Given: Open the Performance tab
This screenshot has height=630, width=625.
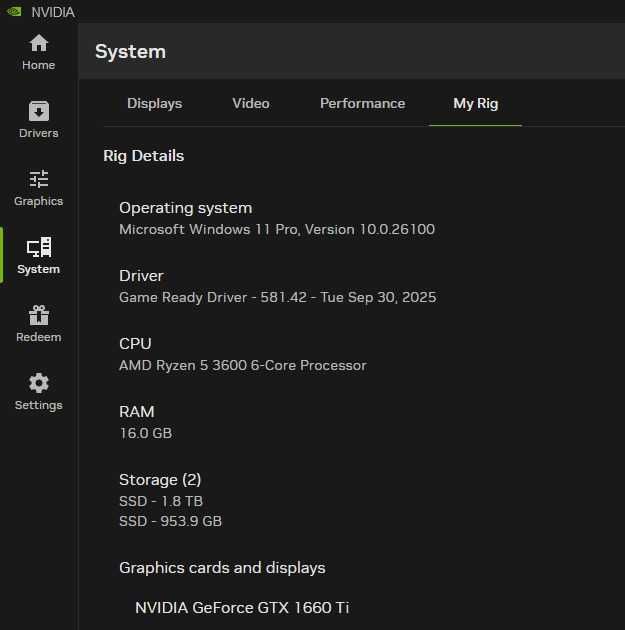Looking at the screenshot, I should (x=362, y=103).
